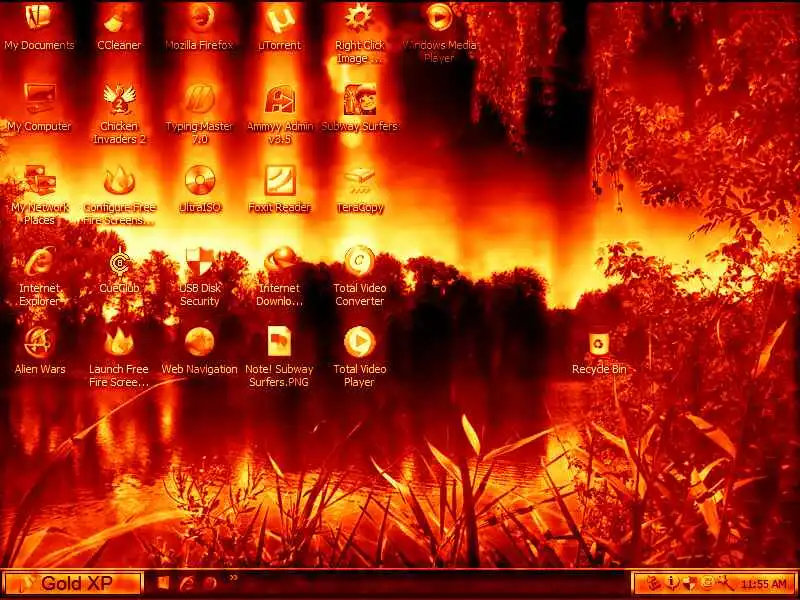
Task: Launch Foxit Reader from the desktop
Action: [280, 189]
